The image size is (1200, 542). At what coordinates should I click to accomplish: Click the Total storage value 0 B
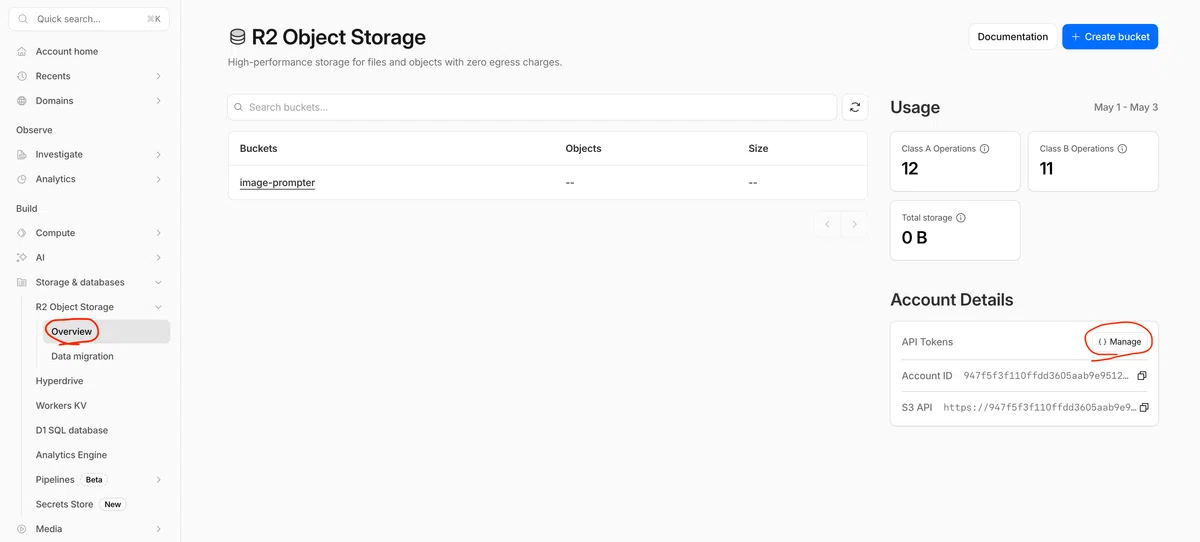click(x=914, y=238)
